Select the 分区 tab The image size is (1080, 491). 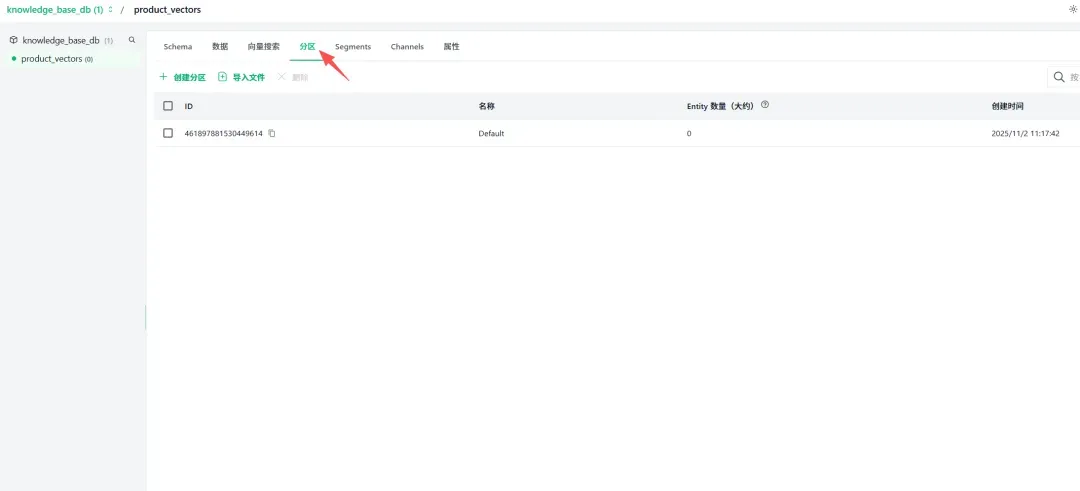coord(307,47)
